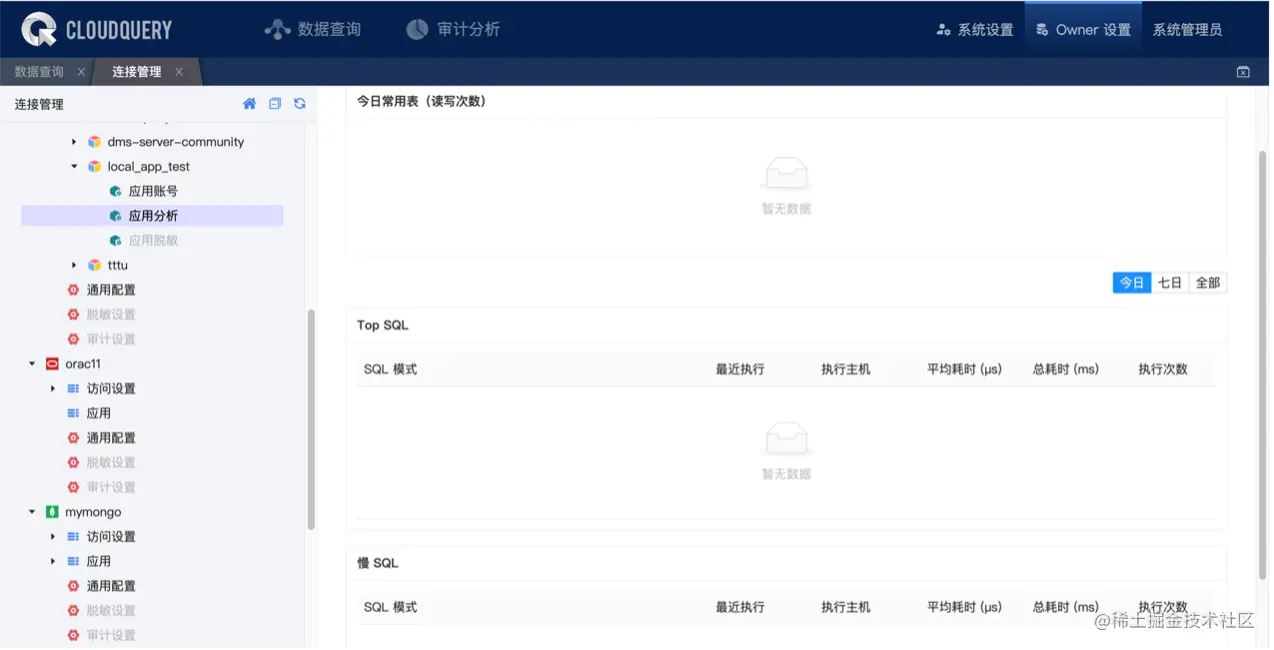Image resolution: width=1274 pixels, height=650 pixels.
Task: Expand 访问设置 under orac11
Action: [x=53, y=388]
